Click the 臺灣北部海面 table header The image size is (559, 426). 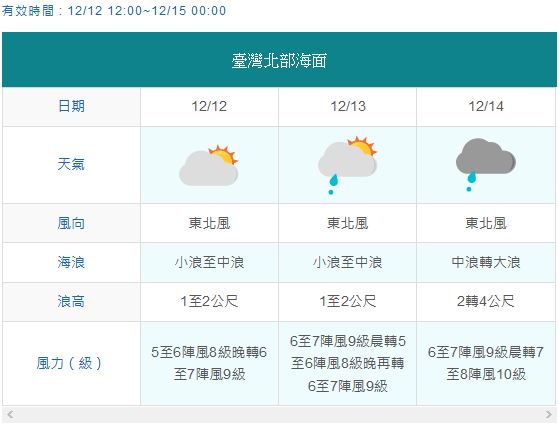click(280, 60)
